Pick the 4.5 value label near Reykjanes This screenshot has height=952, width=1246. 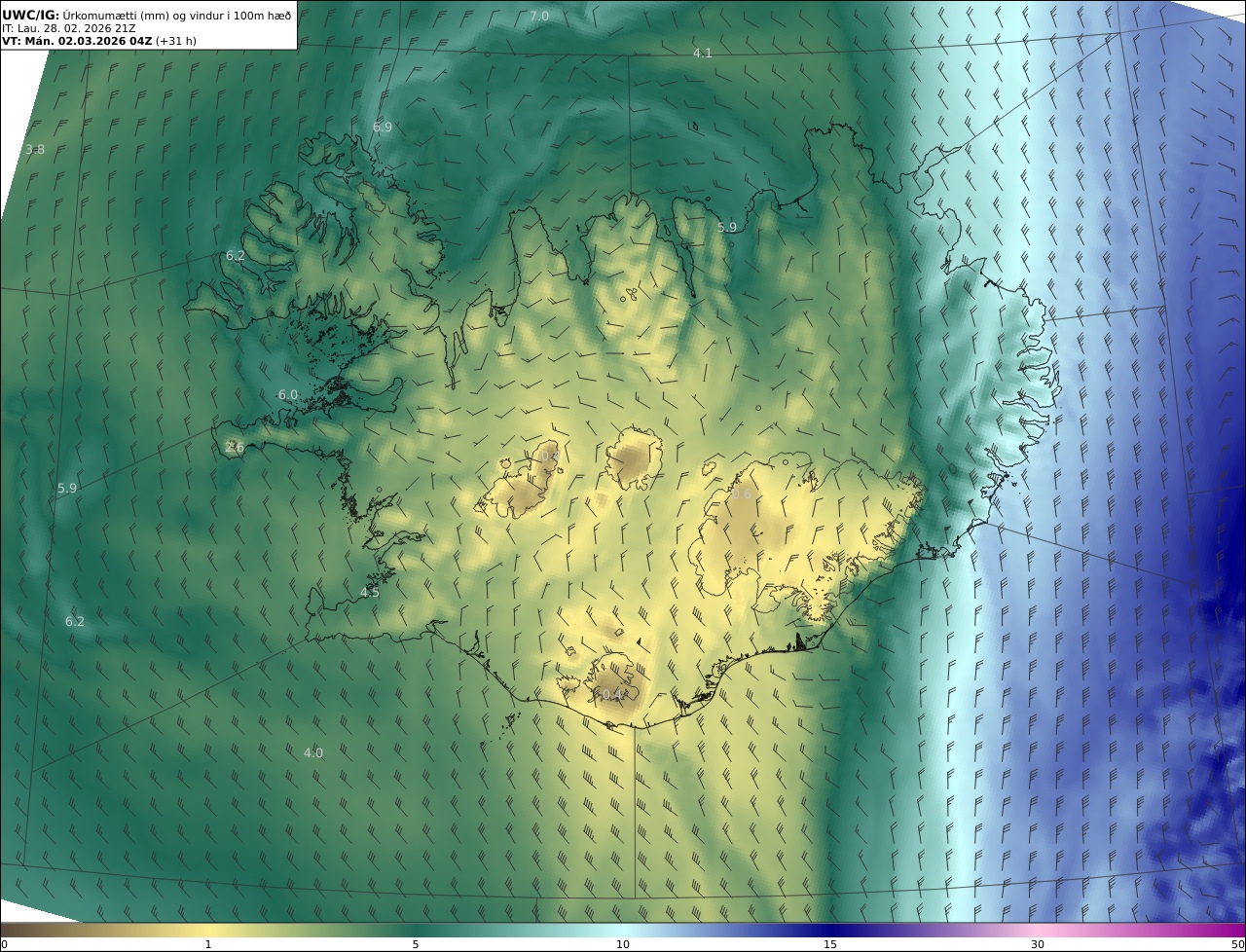370,593
